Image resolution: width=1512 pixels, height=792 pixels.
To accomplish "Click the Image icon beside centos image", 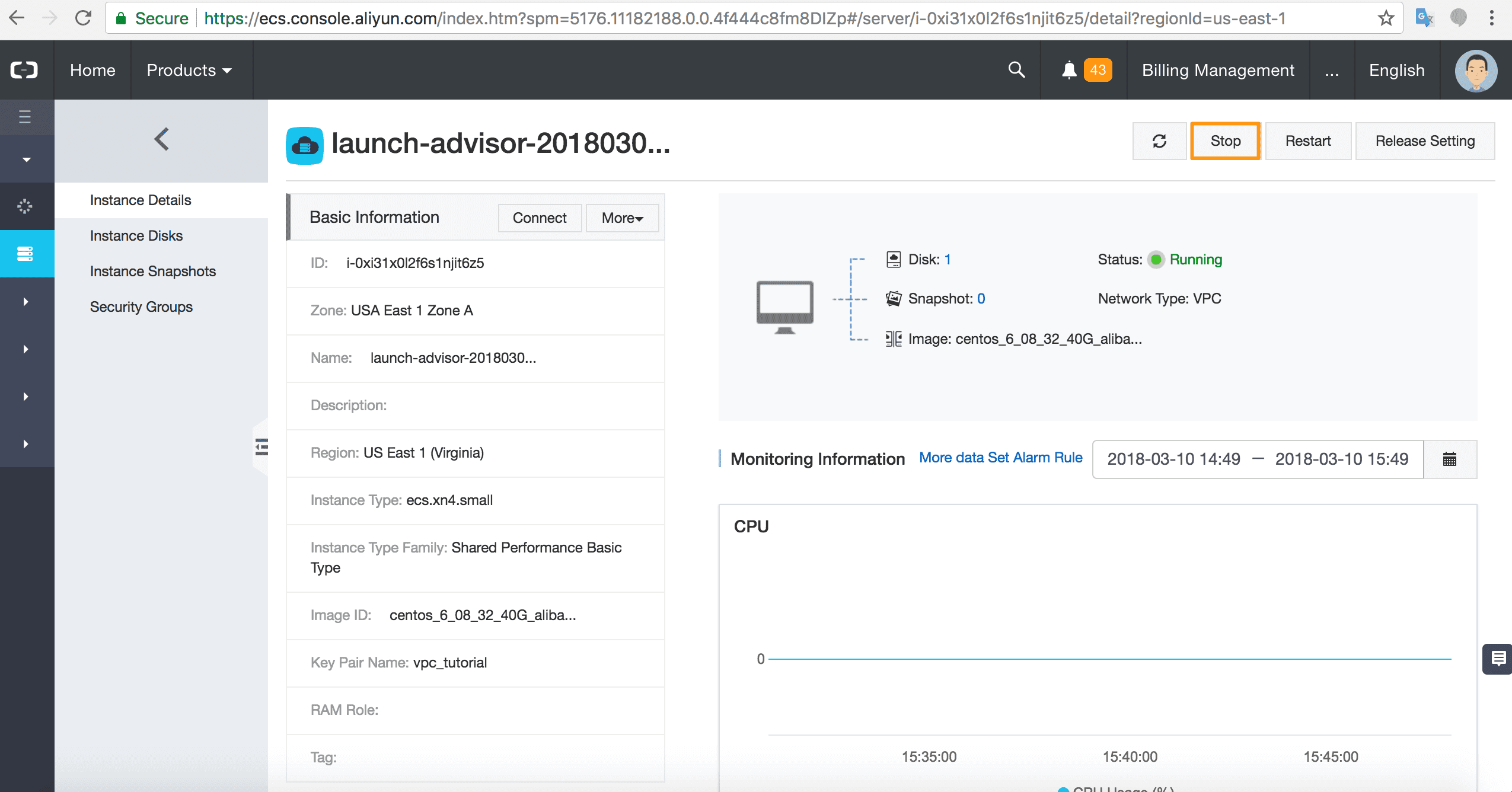I will click(x=894, y=338).
